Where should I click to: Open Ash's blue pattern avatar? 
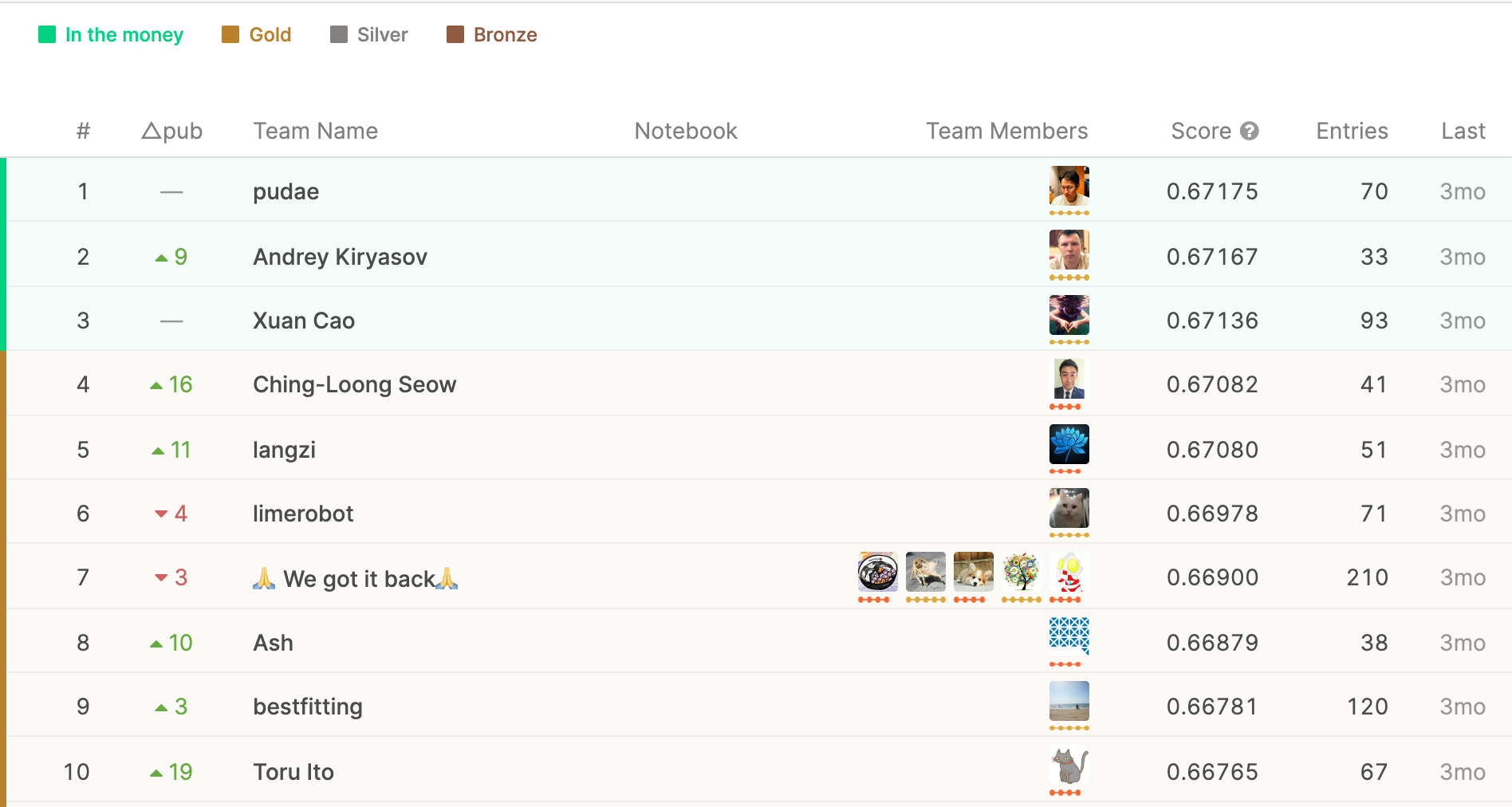[1069, 637]
